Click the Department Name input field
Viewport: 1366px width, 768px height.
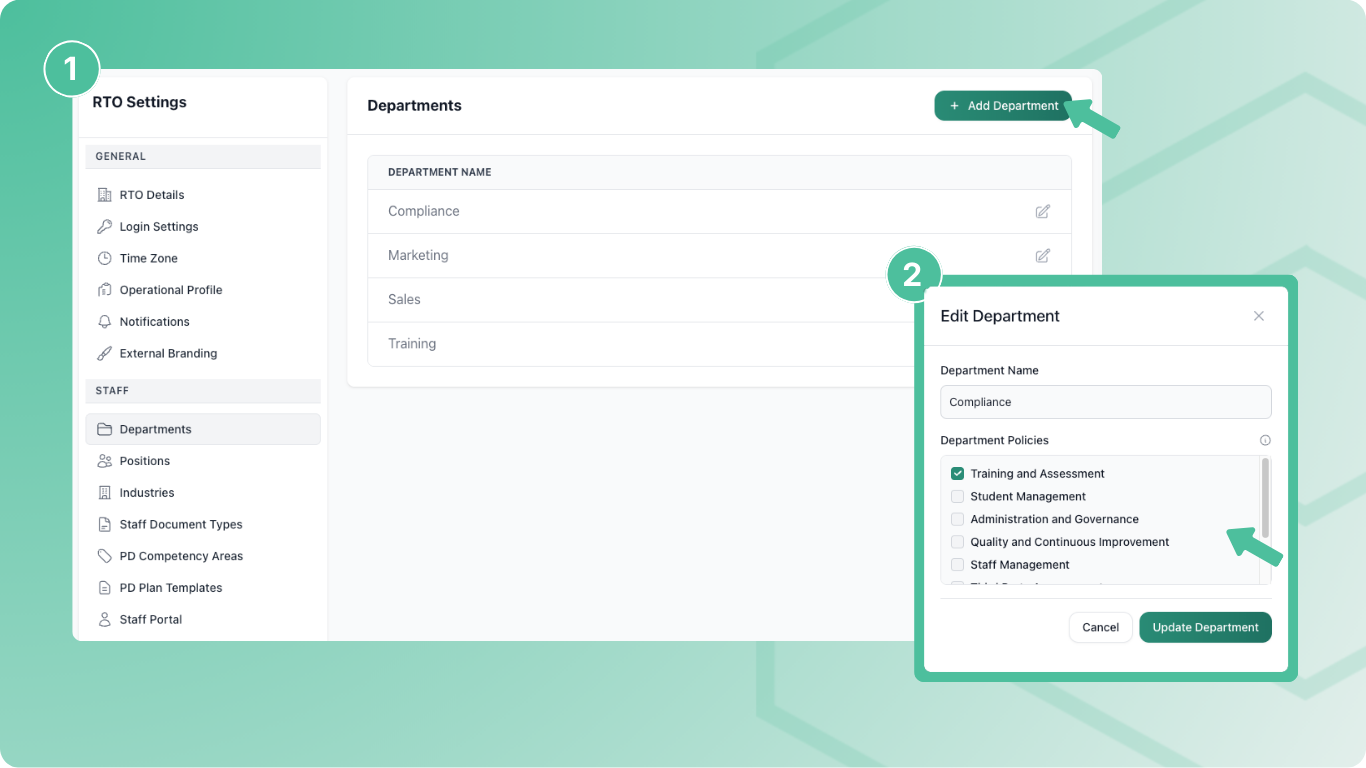tap(1105, 402)
